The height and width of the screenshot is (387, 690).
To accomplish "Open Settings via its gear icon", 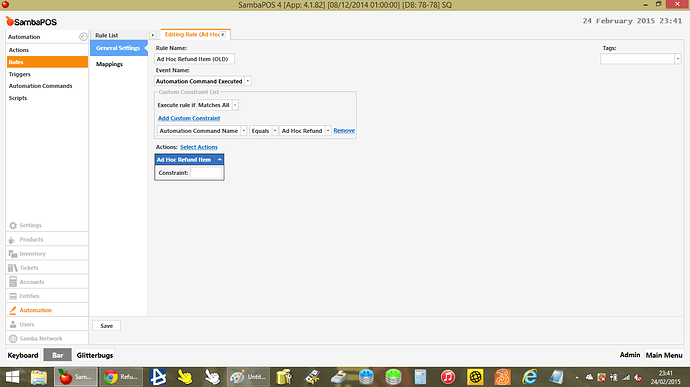I will coord(13,225).
